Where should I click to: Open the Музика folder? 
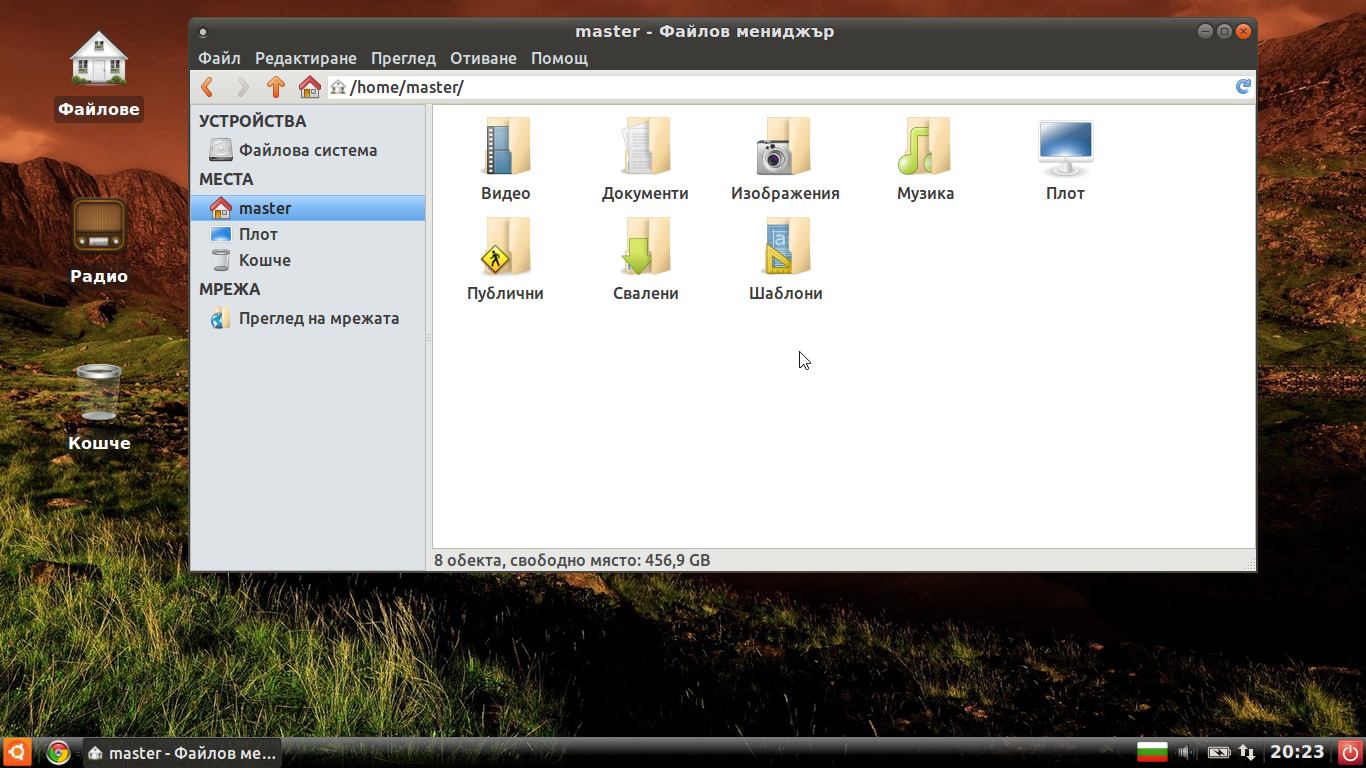925,160
